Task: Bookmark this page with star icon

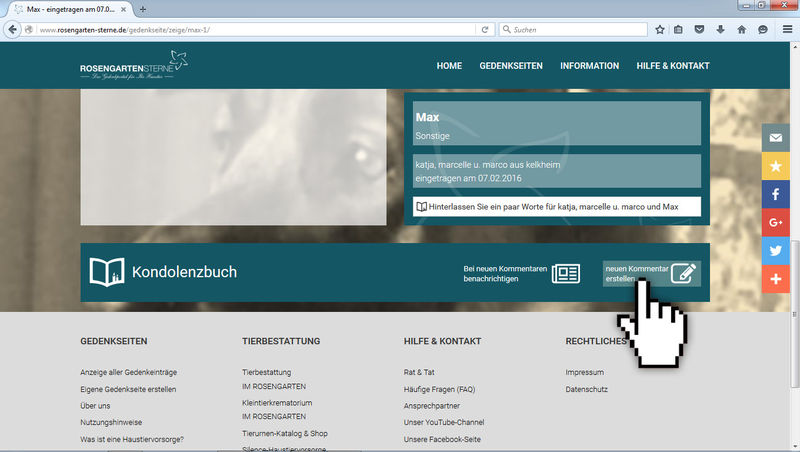Action: pyautogui.click(x=660, y=30)
